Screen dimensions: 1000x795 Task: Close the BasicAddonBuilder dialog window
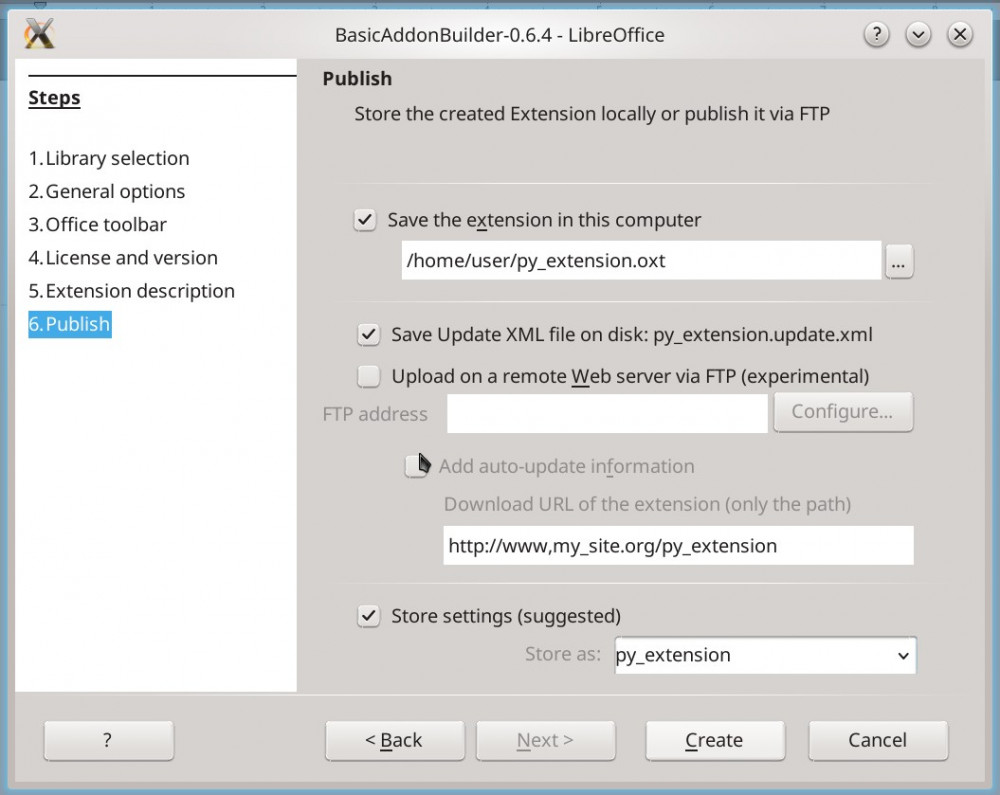[x=960, y=35]
